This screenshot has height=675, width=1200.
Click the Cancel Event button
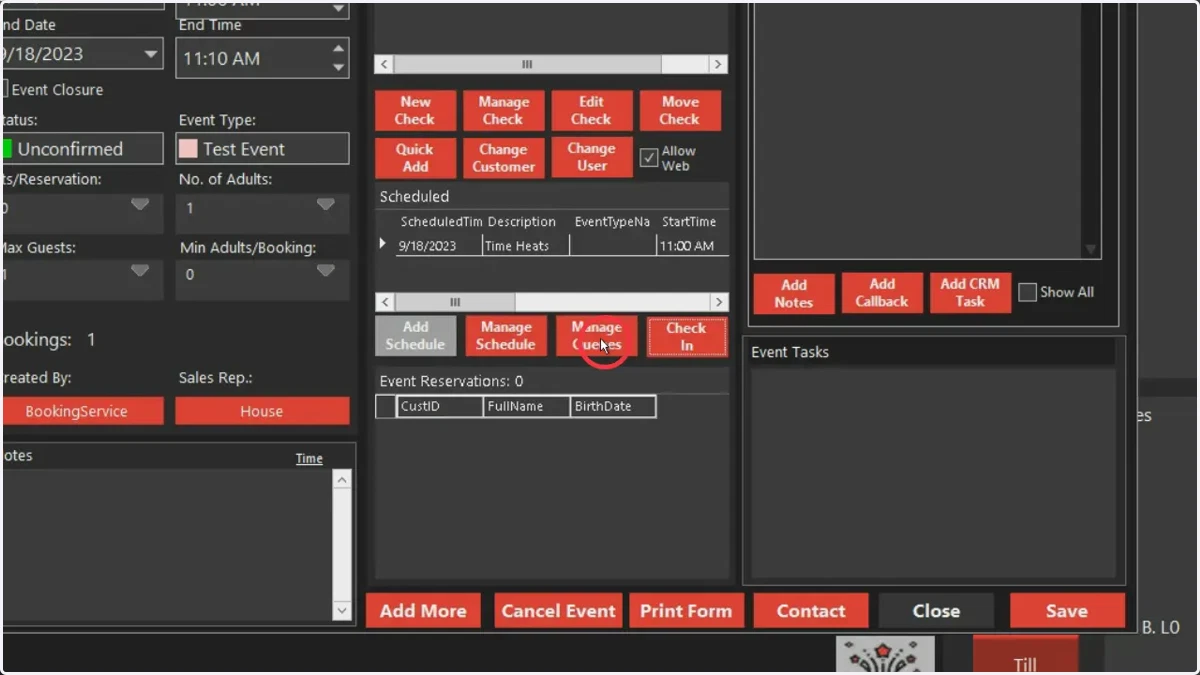558,611
